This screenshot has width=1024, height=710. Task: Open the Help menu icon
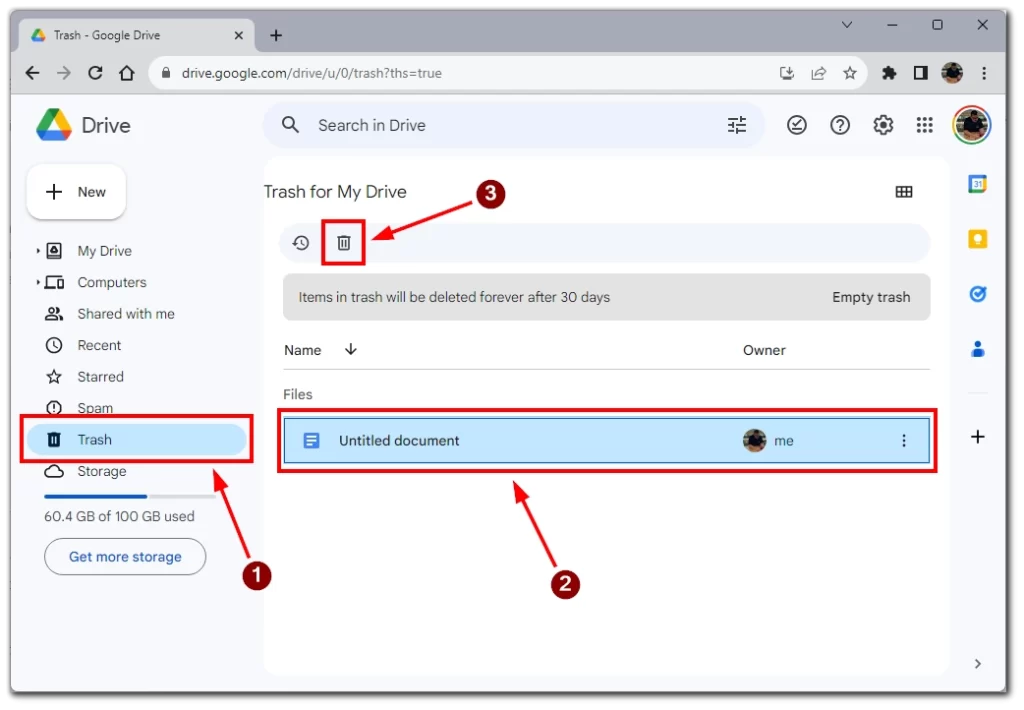coord(840,125)
